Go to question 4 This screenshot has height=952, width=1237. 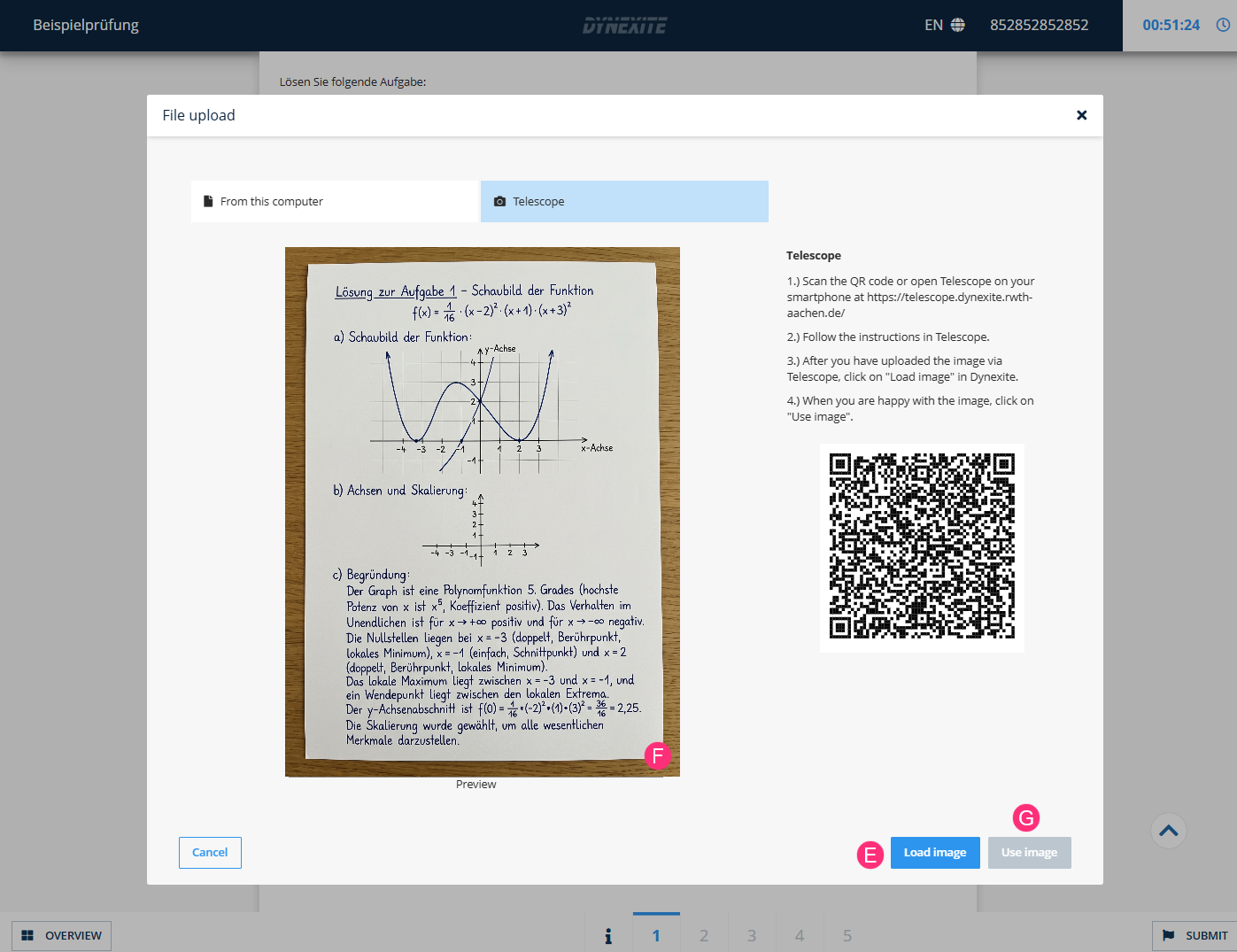tap(800, 935)
